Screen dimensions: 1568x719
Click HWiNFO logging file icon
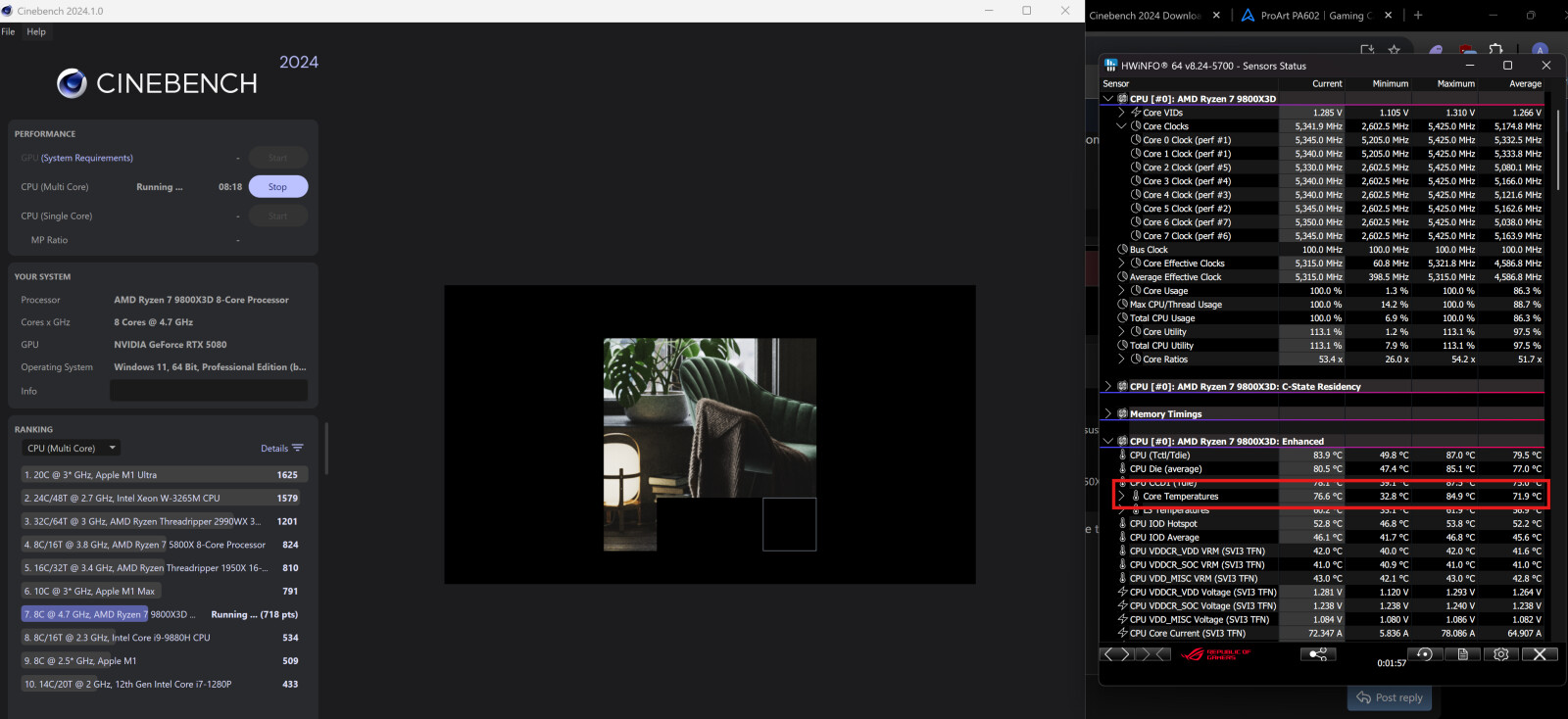[1463, 654]
